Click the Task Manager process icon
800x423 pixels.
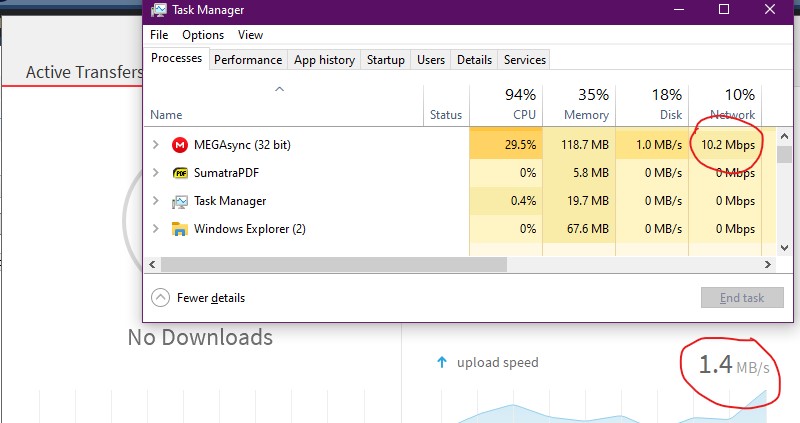(180, 201)
